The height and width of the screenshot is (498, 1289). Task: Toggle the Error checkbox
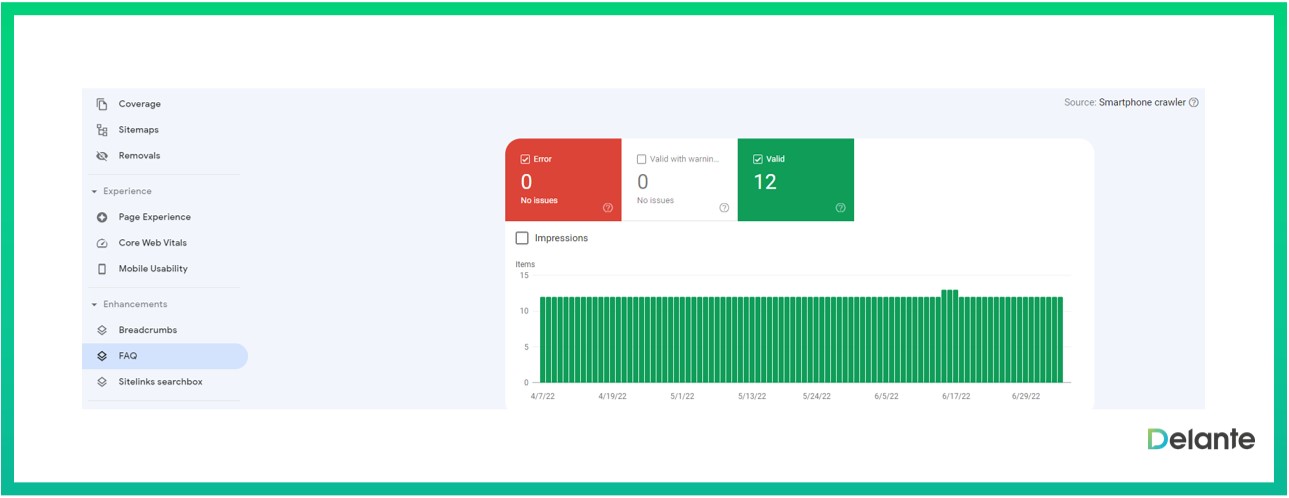point(525,159)
